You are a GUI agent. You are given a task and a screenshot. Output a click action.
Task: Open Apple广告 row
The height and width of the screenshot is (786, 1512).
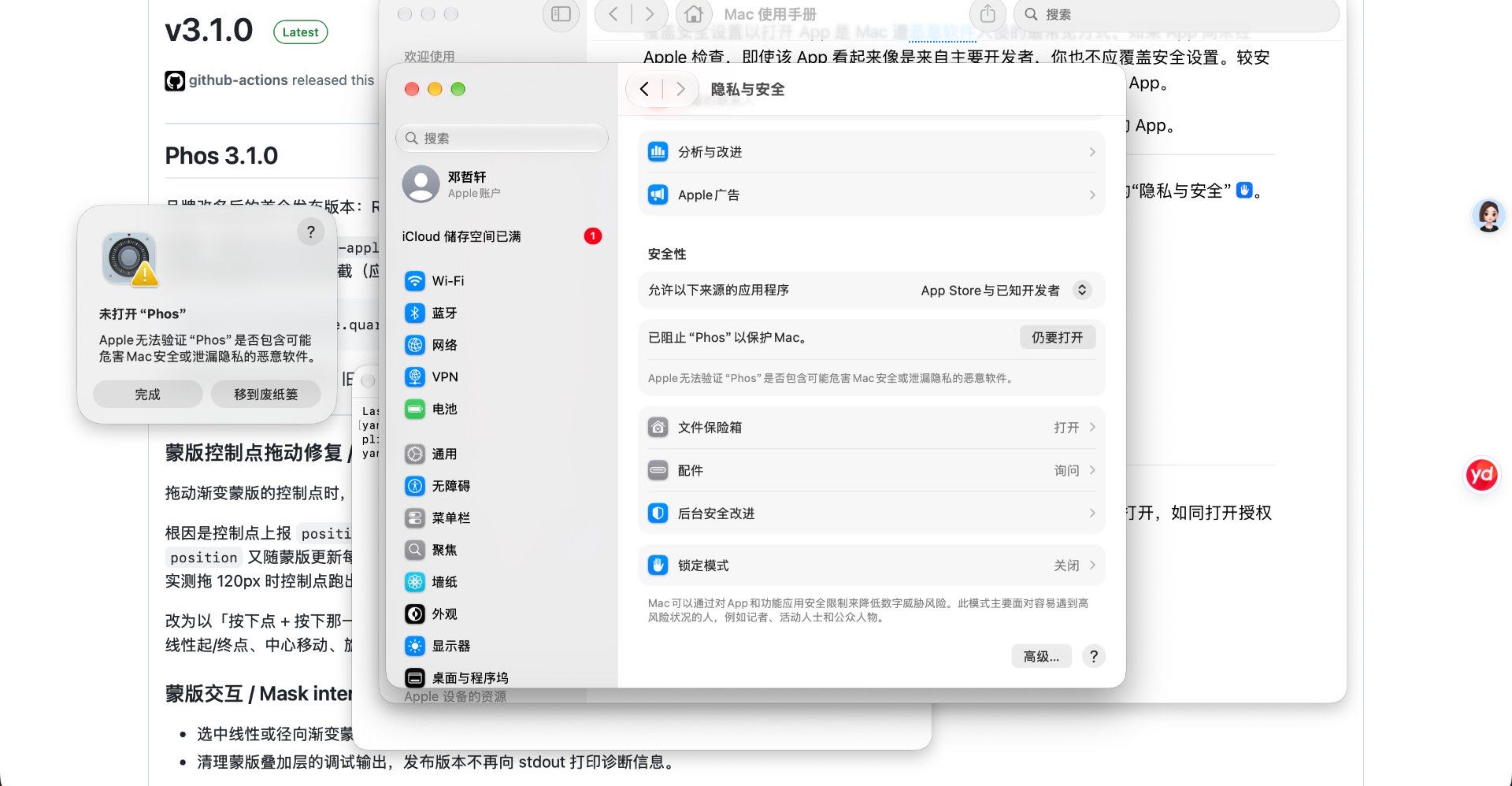coord(872,195)
